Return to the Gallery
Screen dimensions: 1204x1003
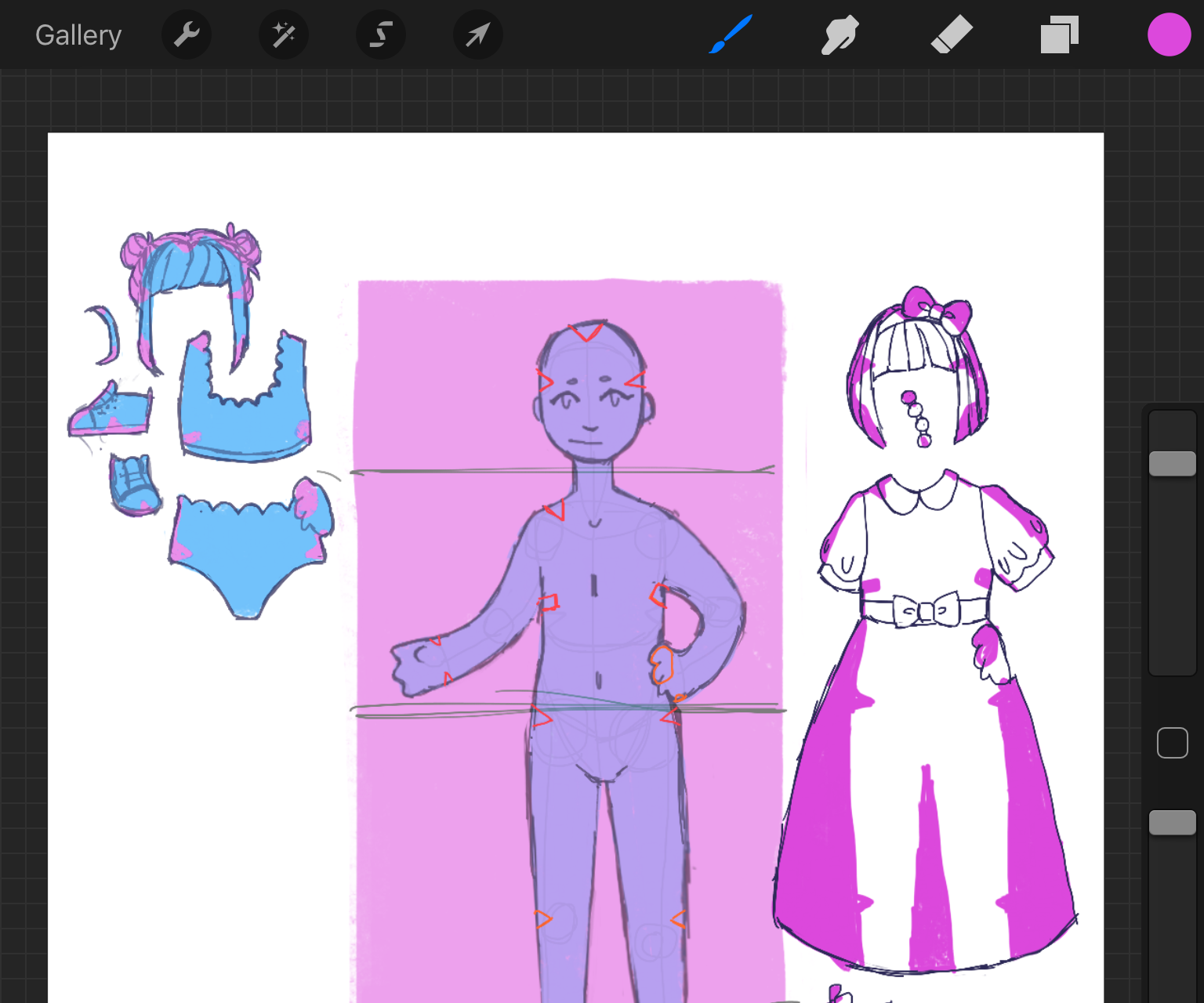tap(78, 34)
